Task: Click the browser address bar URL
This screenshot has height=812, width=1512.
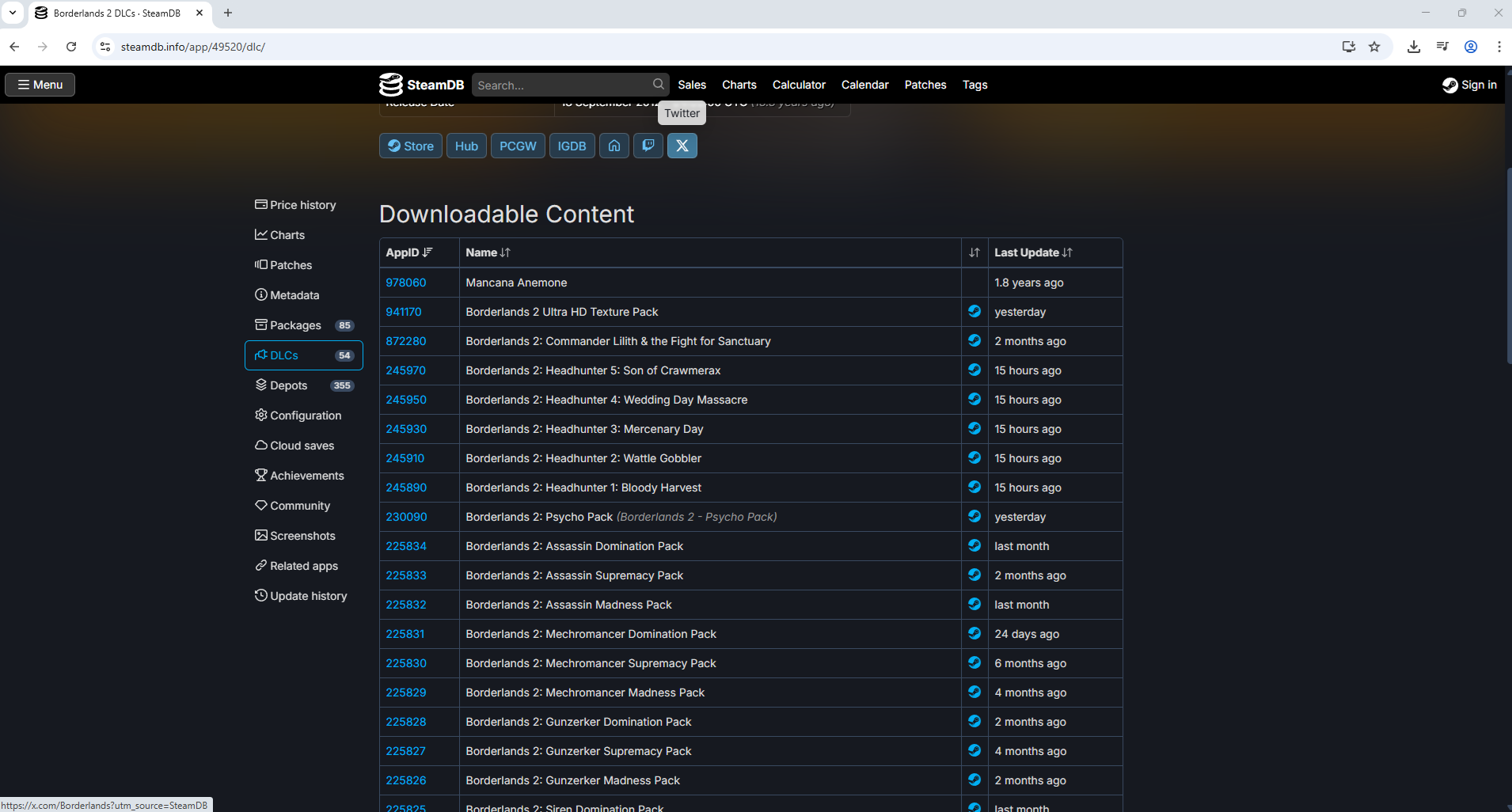Action: point(192,47)
